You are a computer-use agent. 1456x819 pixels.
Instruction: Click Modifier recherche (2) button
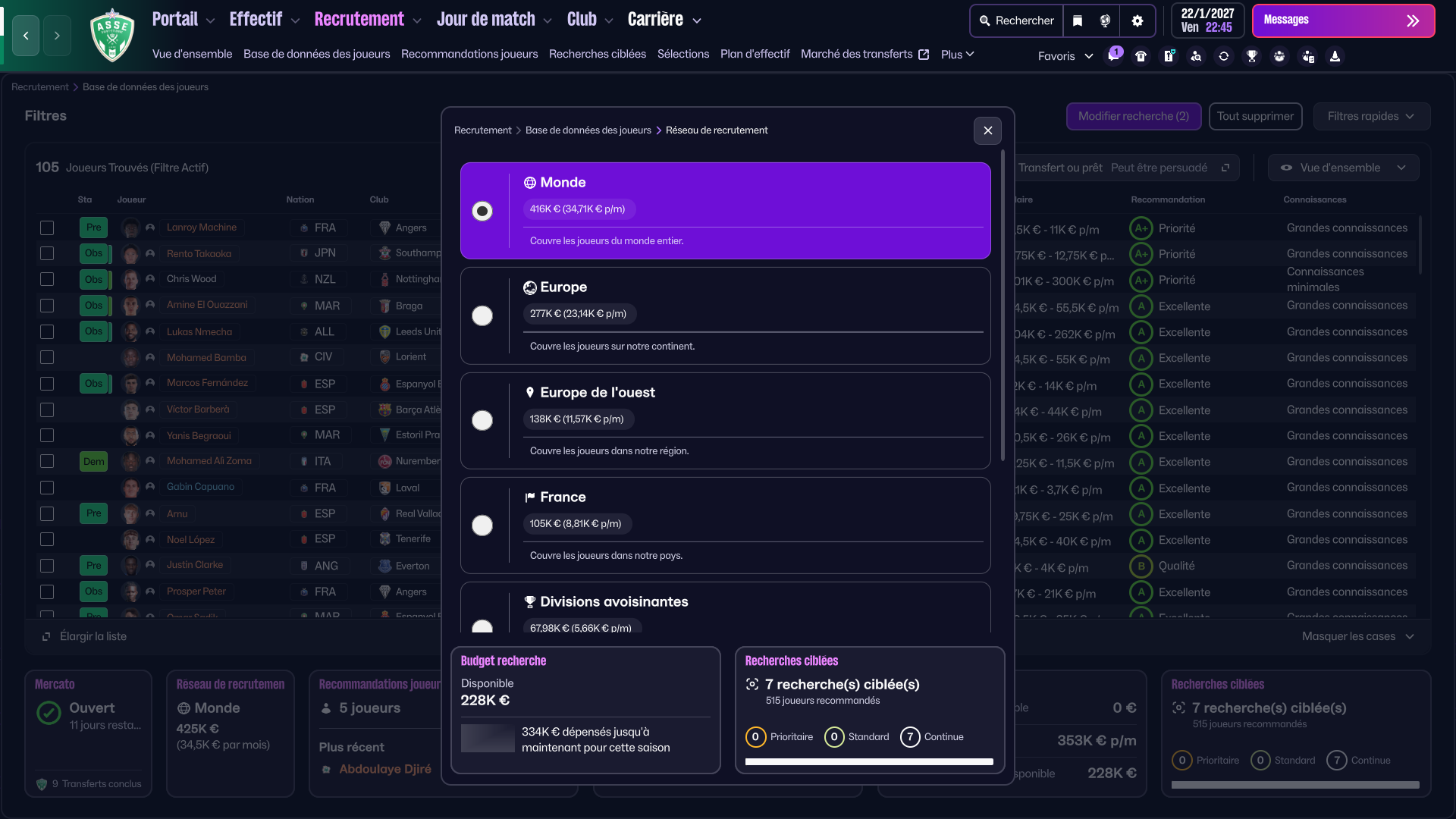(x=1133, y=116)
